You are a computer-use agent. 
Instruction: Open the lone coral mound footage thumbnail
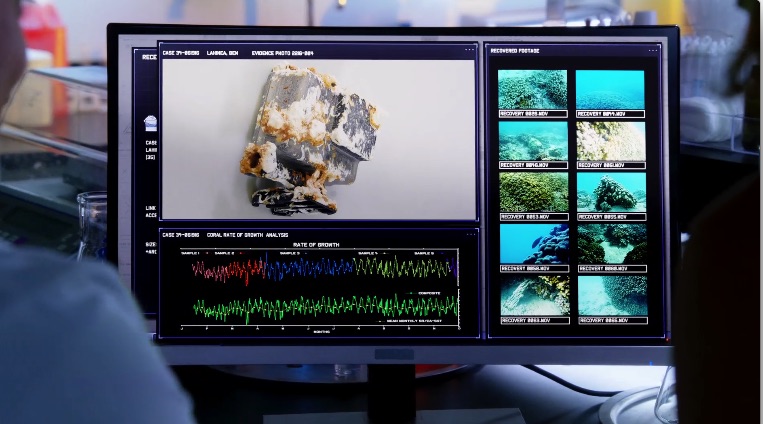tap(612, 193)
